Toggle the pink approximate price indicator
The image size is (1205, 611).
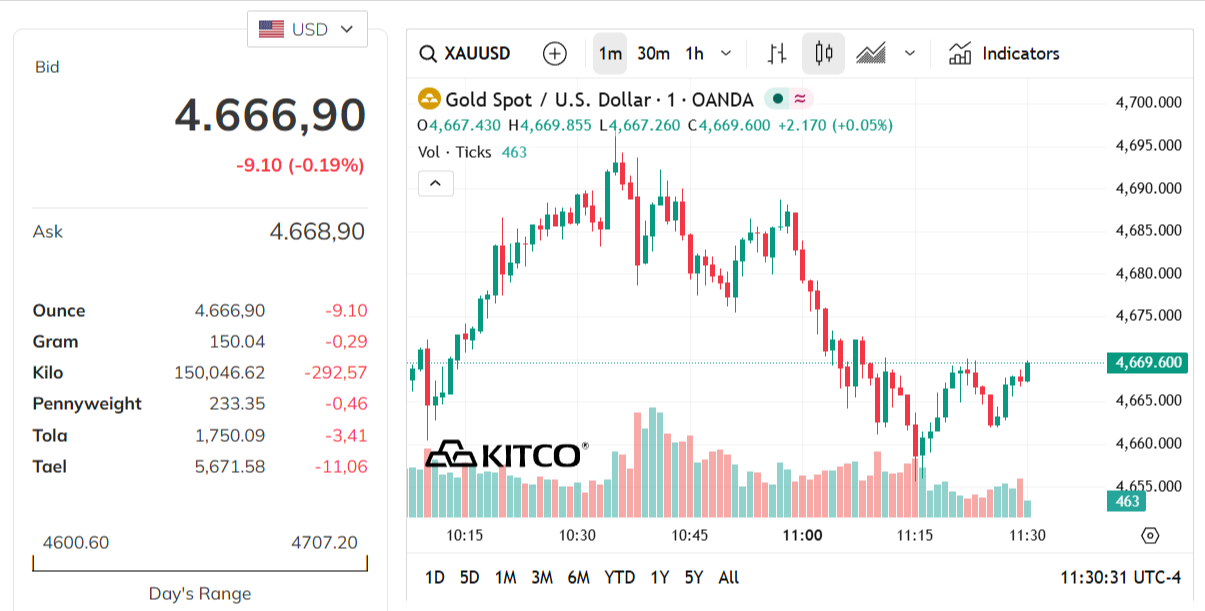coord(800,99)
